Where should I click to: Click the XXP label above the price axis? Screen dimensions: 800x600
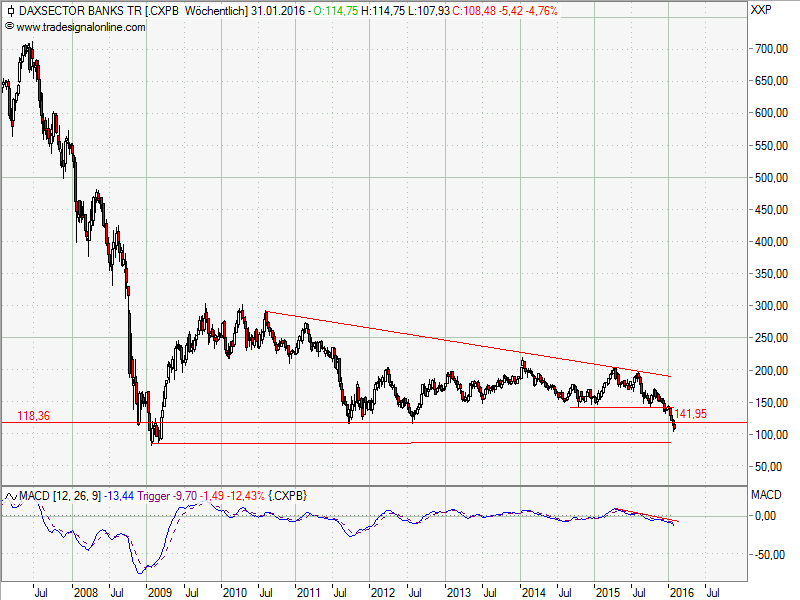click(761, 10)
